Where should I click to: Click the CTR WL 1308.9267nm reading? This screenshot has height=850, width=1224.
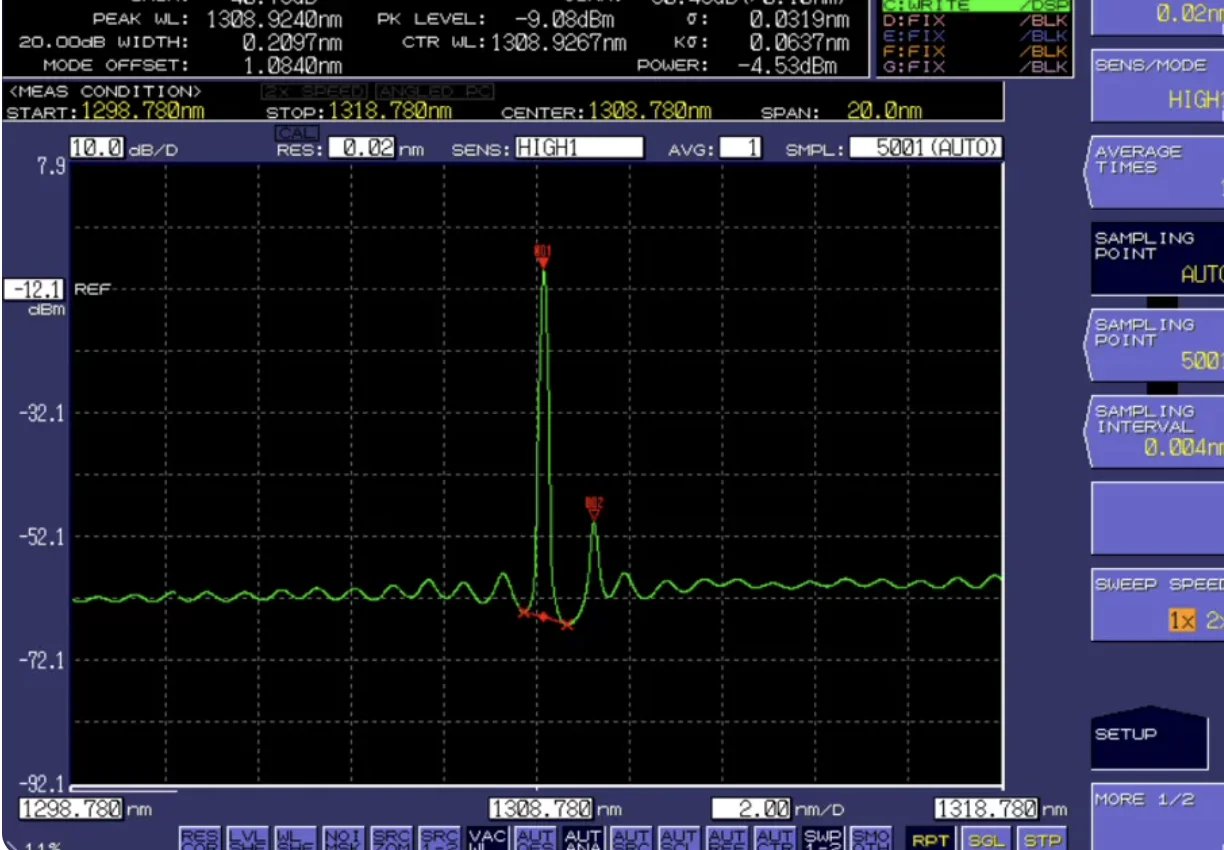(558, 42)
